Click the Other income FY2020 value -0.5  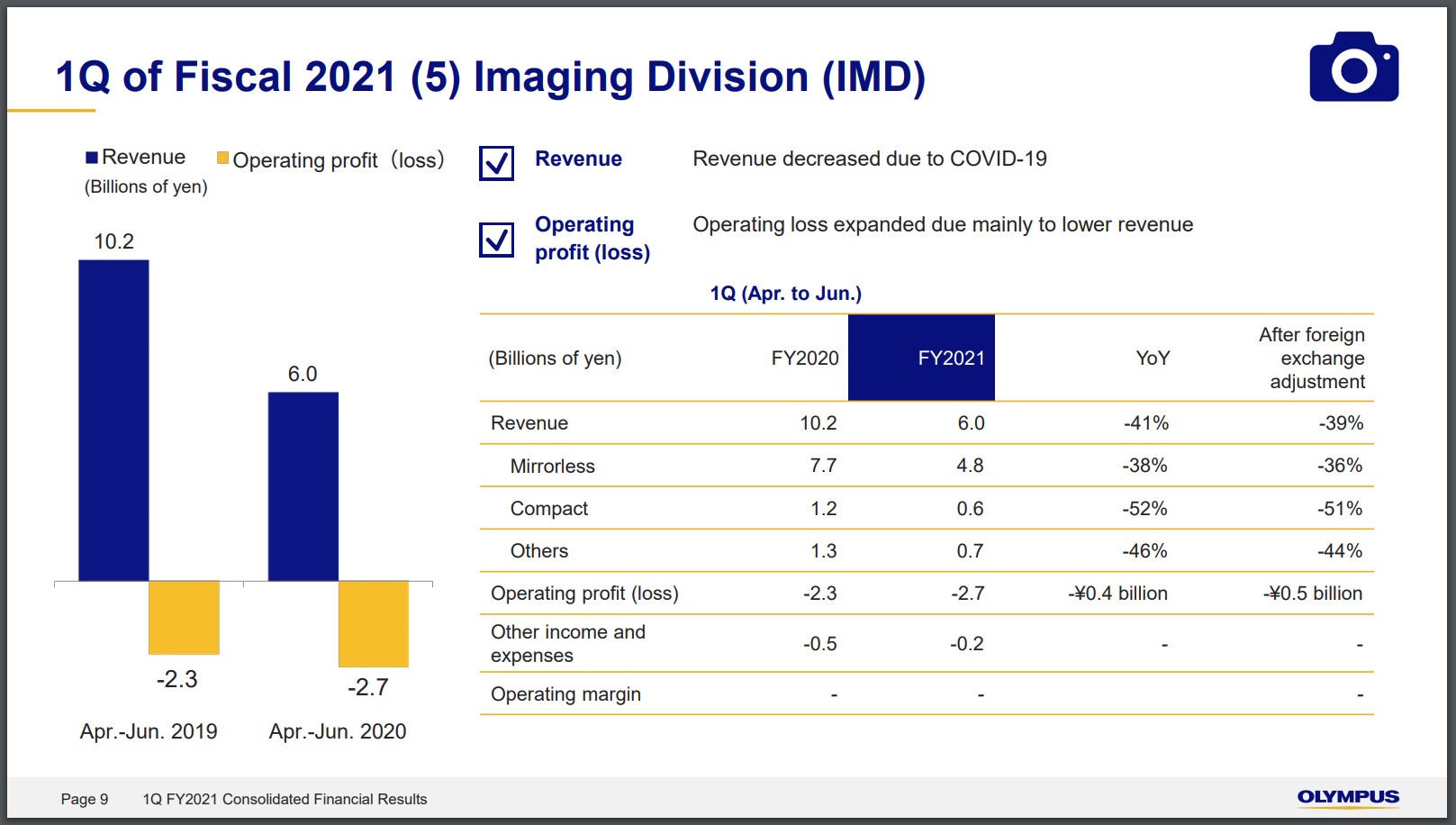(x=820, y=644)
